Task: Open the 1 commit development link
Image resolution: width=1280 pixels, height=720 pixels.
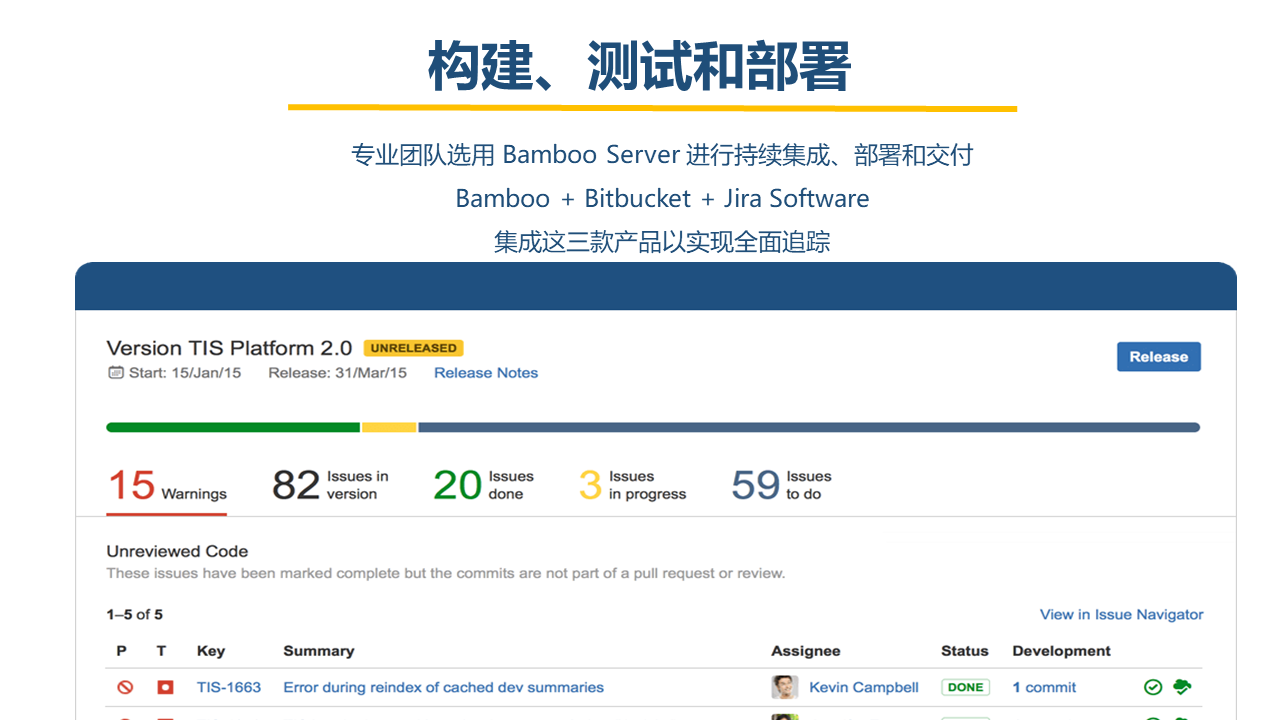Action: [x=1044, y=688]
